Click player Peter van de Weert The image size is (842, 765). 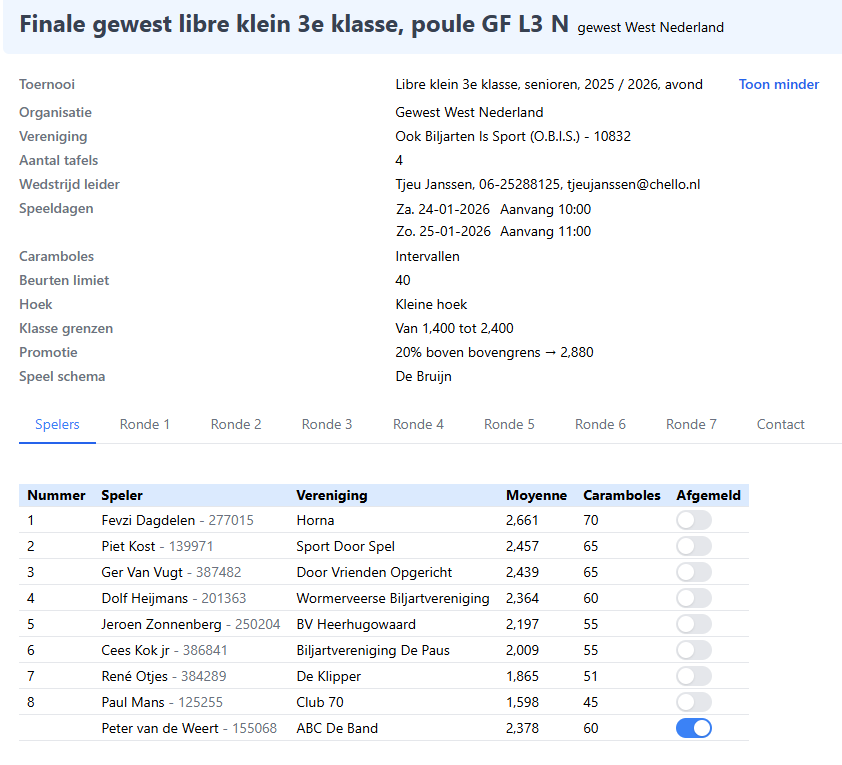click(x=160, y=728)
